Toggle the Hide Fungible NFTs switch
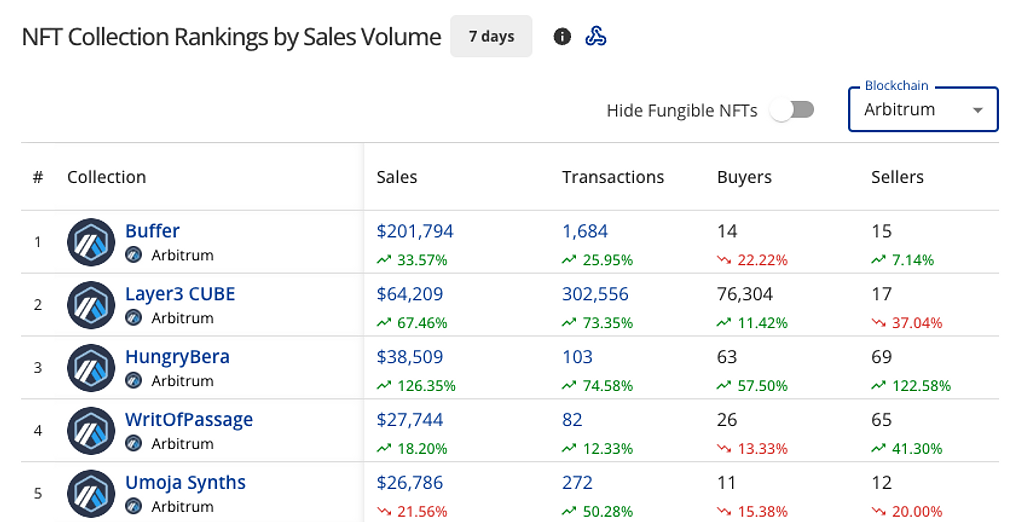 792,110
